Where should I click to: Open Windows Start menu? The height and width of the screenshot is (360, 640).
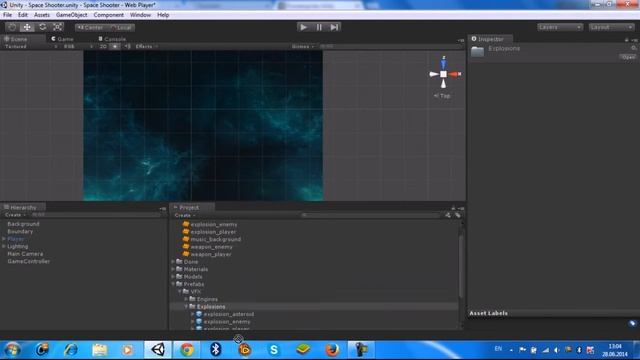click(x=12, y=350)
